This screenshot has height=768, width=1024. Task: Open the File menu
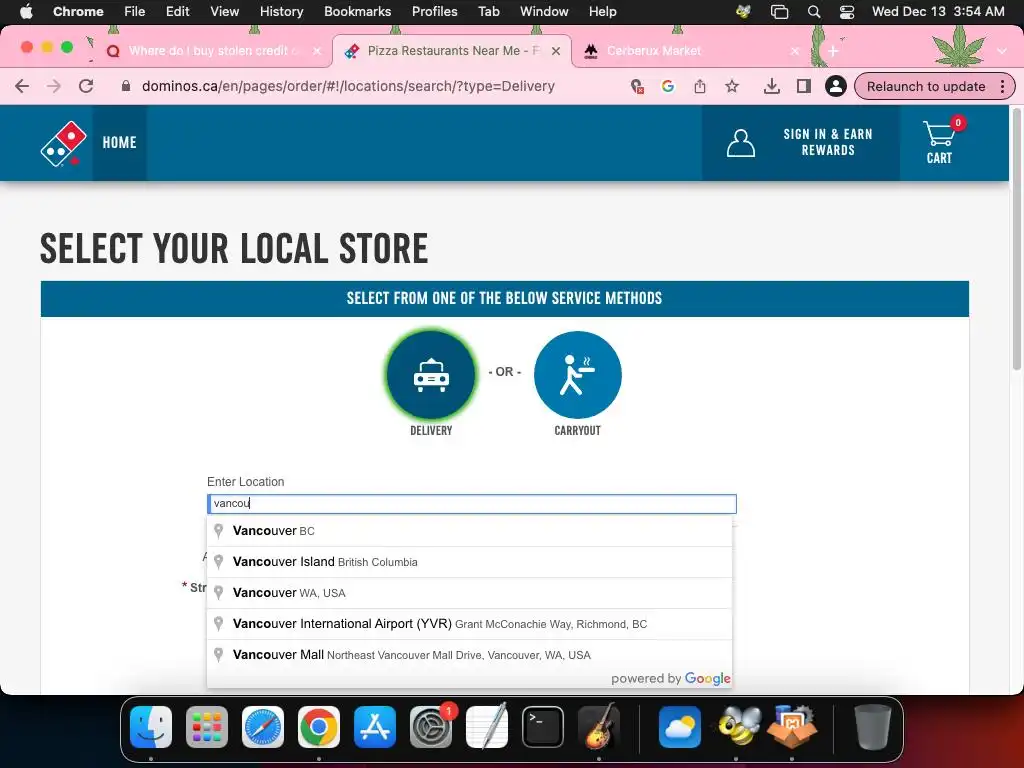tap(135, 11)
